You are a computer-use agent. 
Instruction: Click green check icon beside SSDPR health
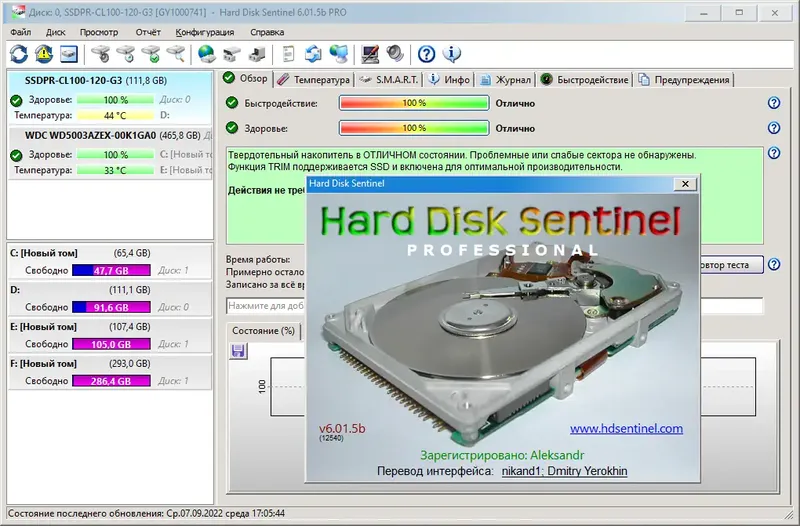(16, 100)
